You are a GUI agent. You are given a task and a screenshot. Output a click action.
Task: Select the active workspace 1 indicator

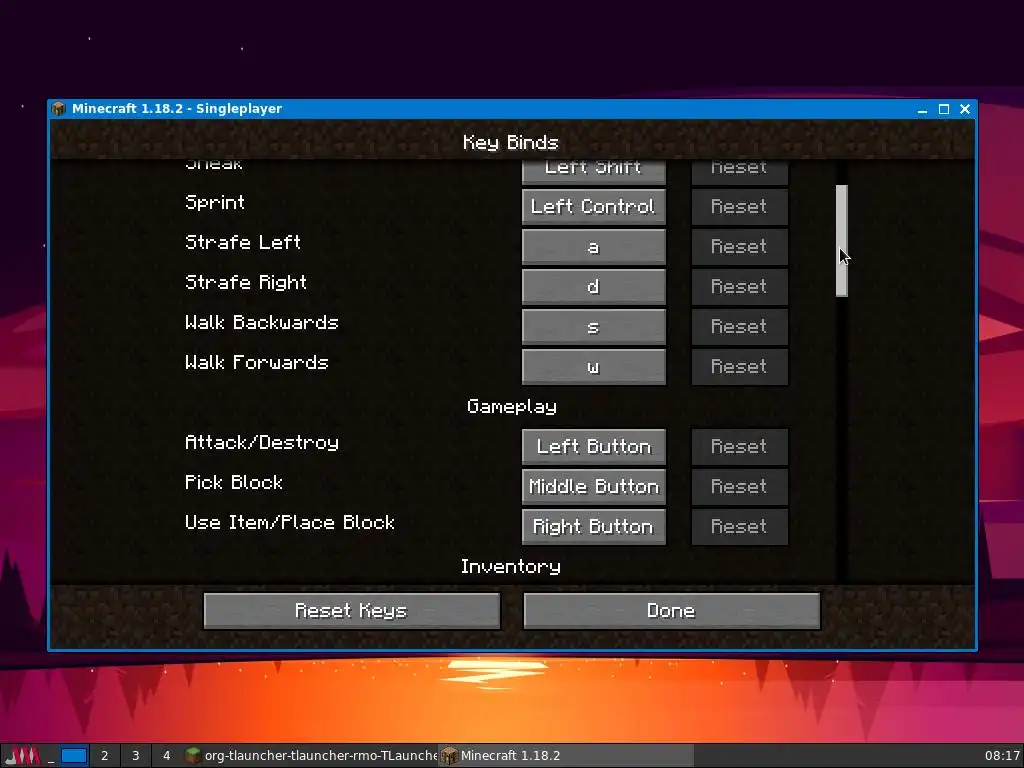tap(74, 756)
